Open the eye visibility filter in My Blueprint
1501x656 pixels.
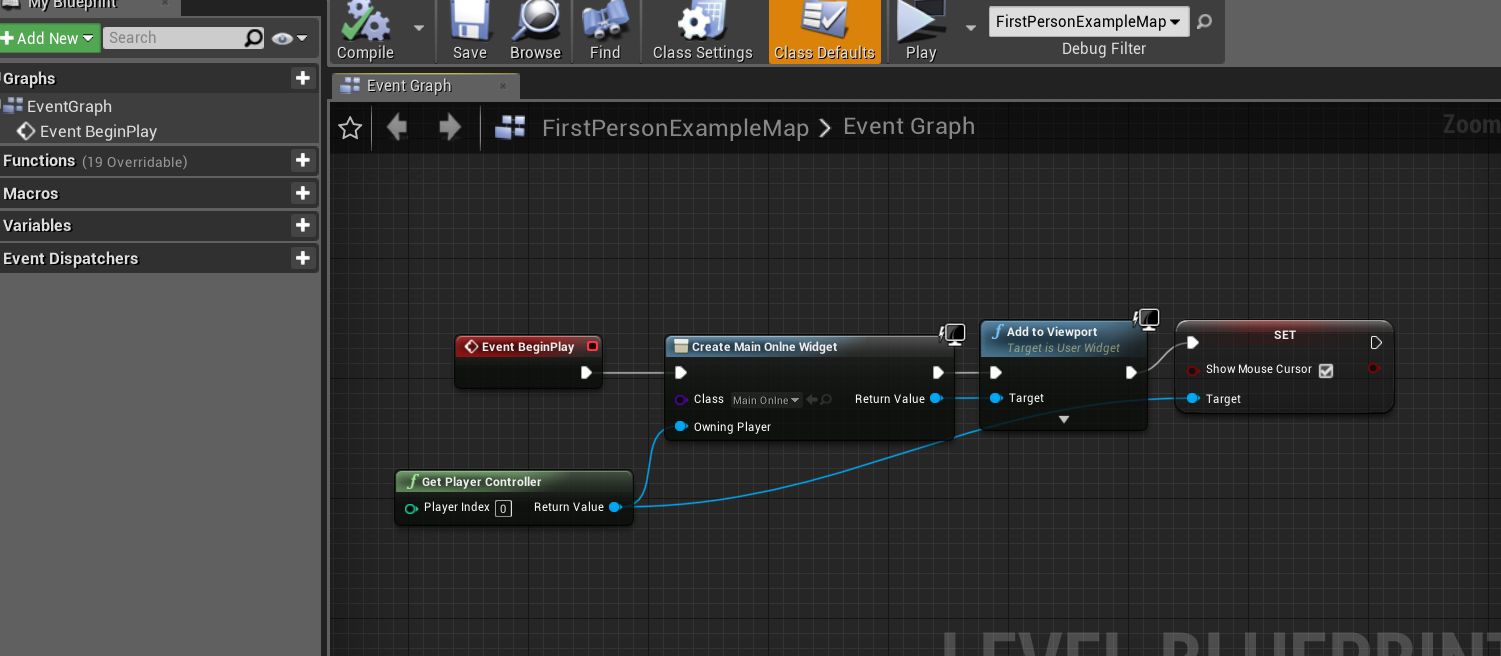[x=283, y=37]
